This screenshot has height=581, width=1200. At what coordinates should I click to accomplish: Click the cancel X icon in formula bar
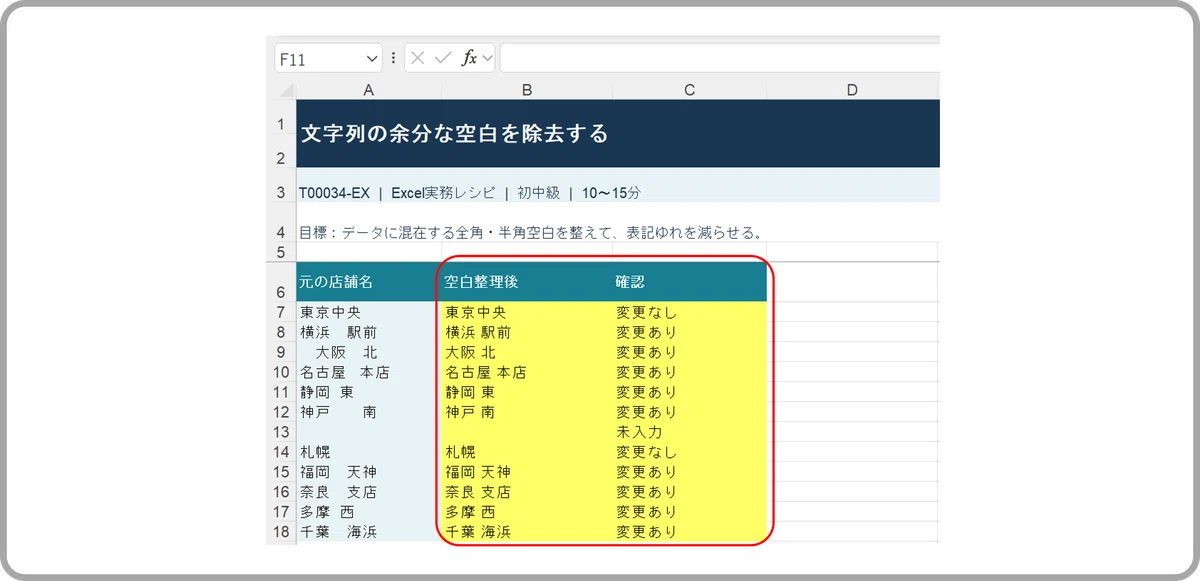tap(418, 58)
